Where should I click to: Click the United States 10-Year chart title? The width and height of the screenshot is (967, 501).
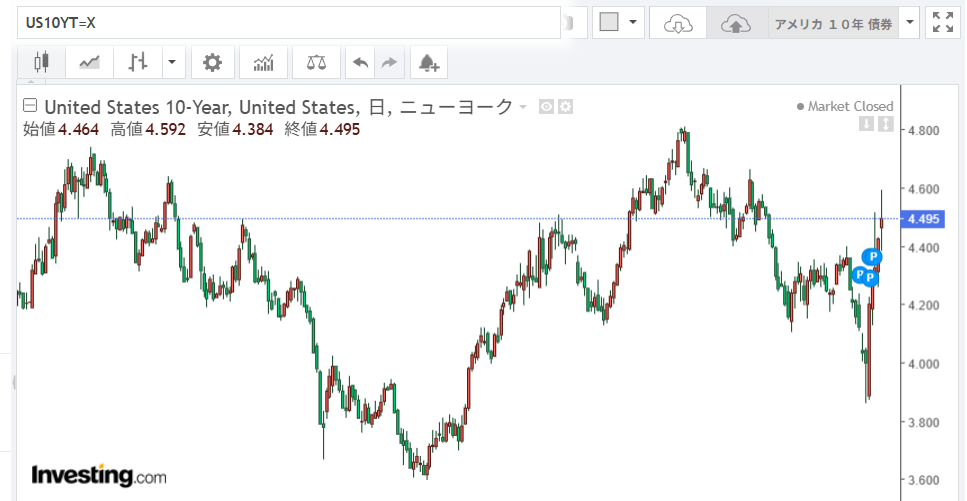coord(279,107)
